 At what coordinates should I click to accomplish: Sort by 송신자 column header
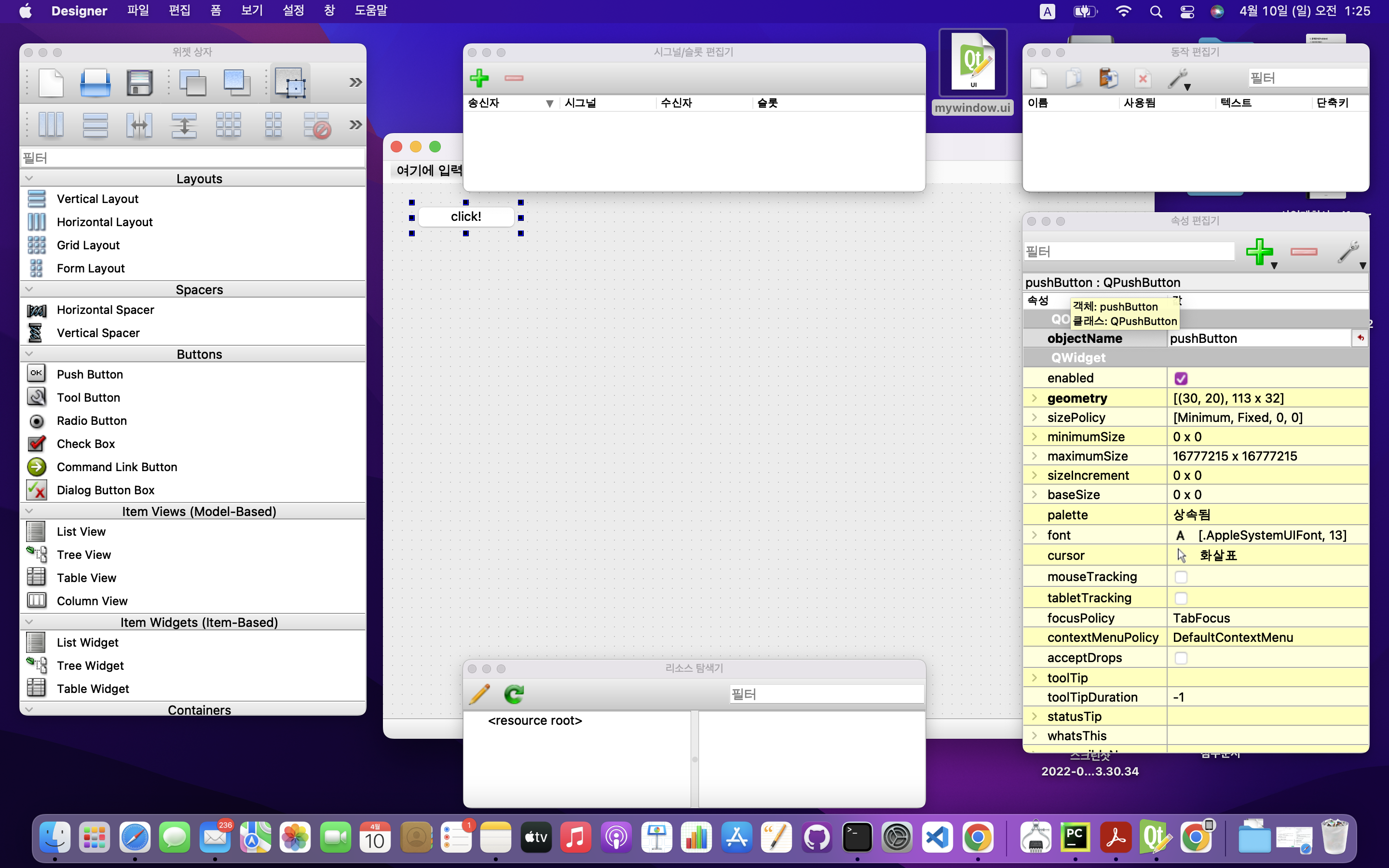(x=510, y=103)
